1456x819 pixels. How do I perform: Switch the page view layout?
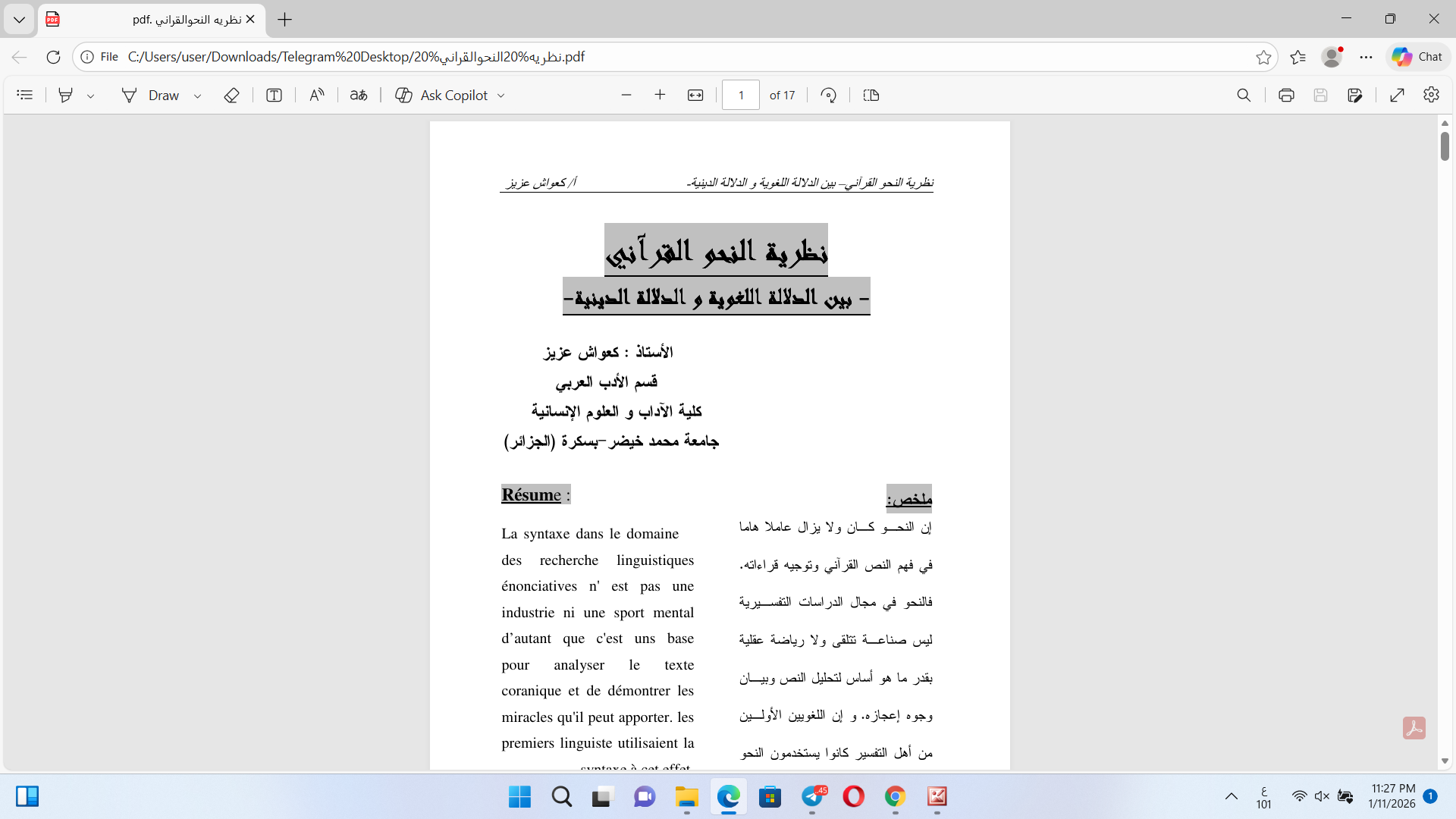point(871,95)
